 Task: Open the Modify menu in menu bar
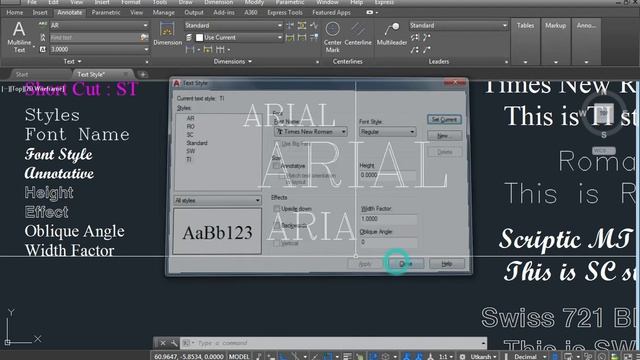254,2
